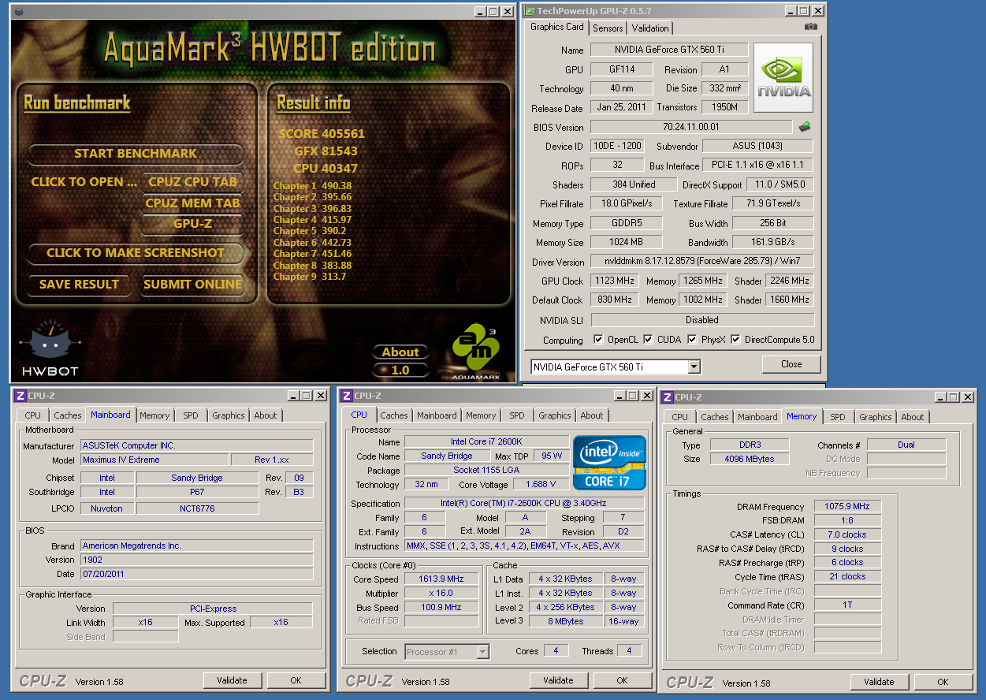Click the AquaMark am3 logo
986x700 pixels.
pyautogui.click(x=476, y=350)
